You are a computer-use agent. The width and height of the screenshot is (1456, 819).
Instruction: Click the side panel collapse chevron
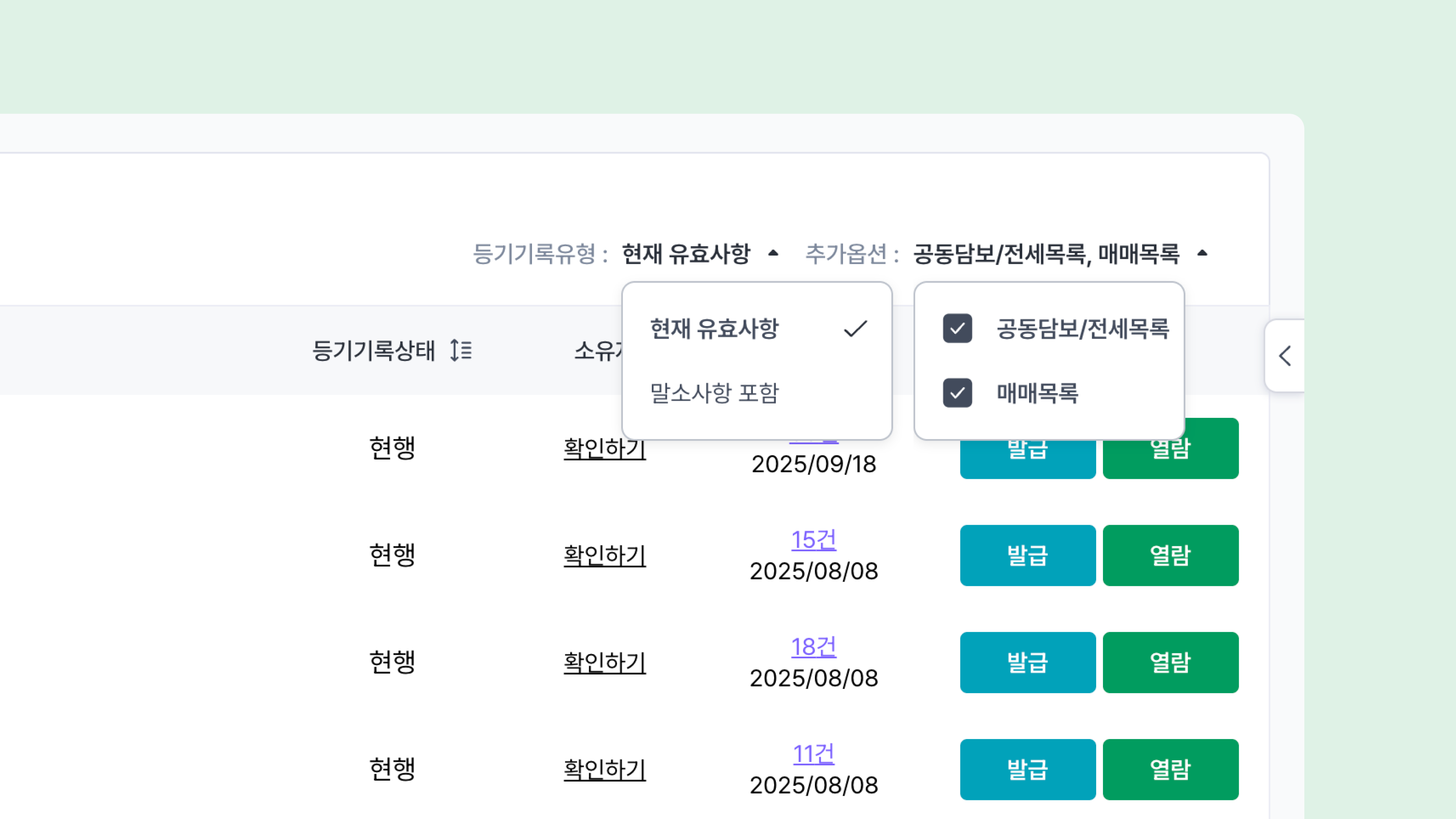click(x=1285, y=356)
